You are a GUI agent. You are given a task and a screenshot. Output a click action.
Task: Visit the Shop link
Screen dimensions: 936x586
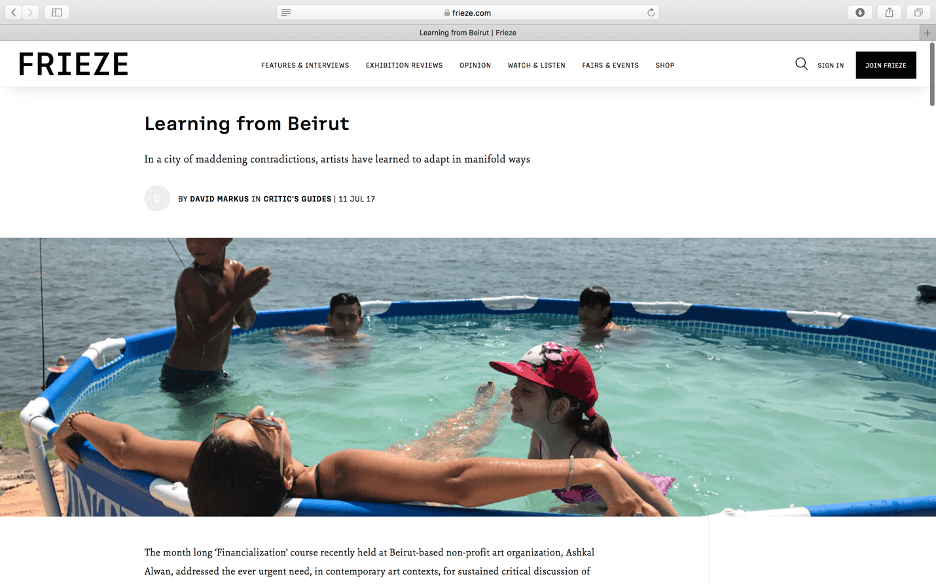[665, 66]
